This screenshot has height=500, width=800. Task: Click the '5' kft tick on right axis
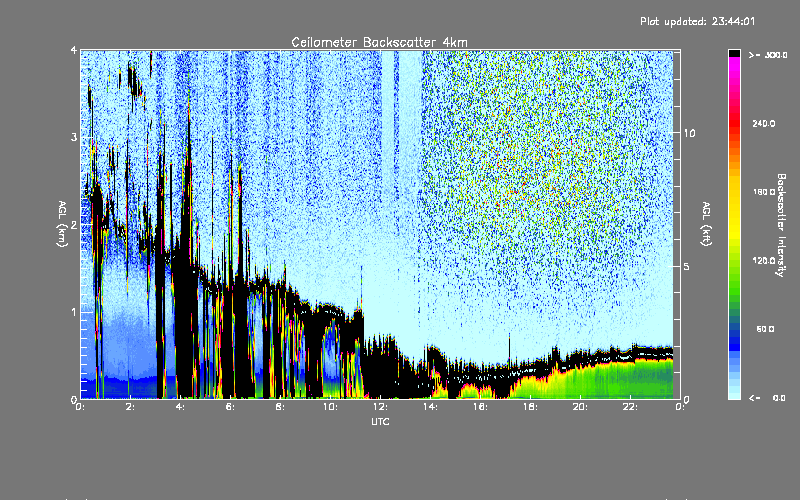pos(687,266)
